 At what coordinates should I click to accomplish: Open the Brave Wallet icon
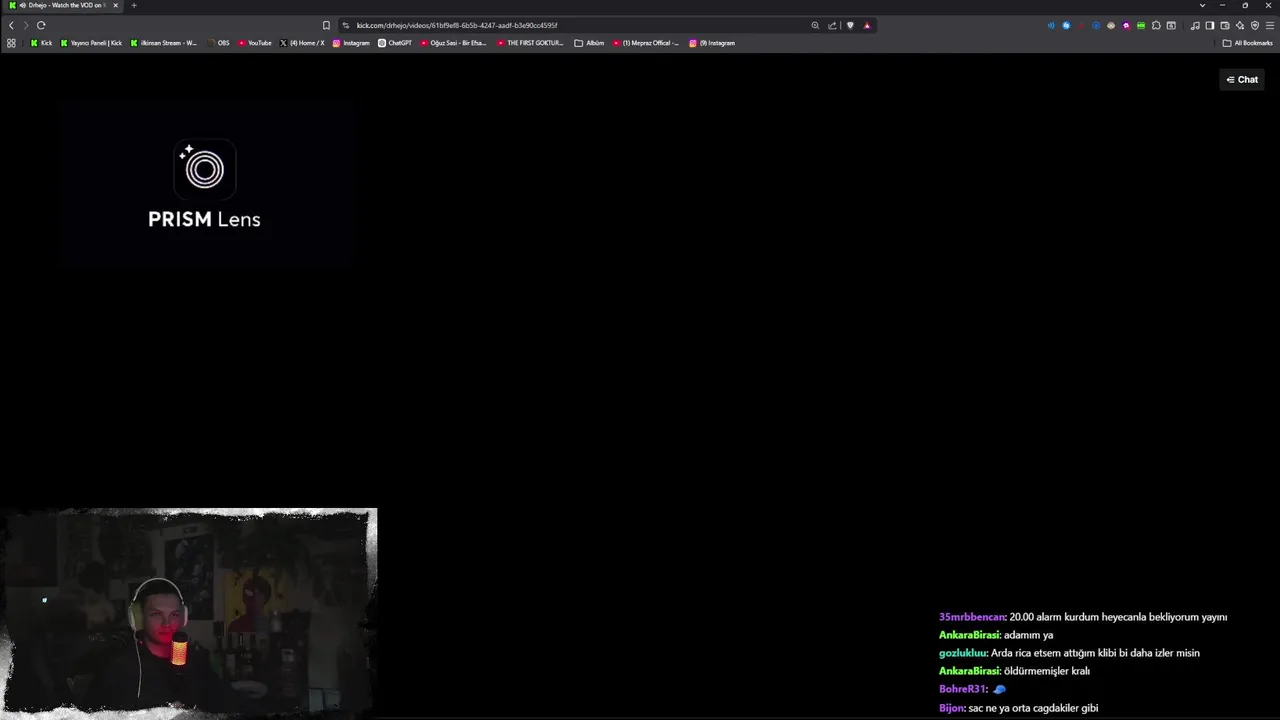[1225, 25]
